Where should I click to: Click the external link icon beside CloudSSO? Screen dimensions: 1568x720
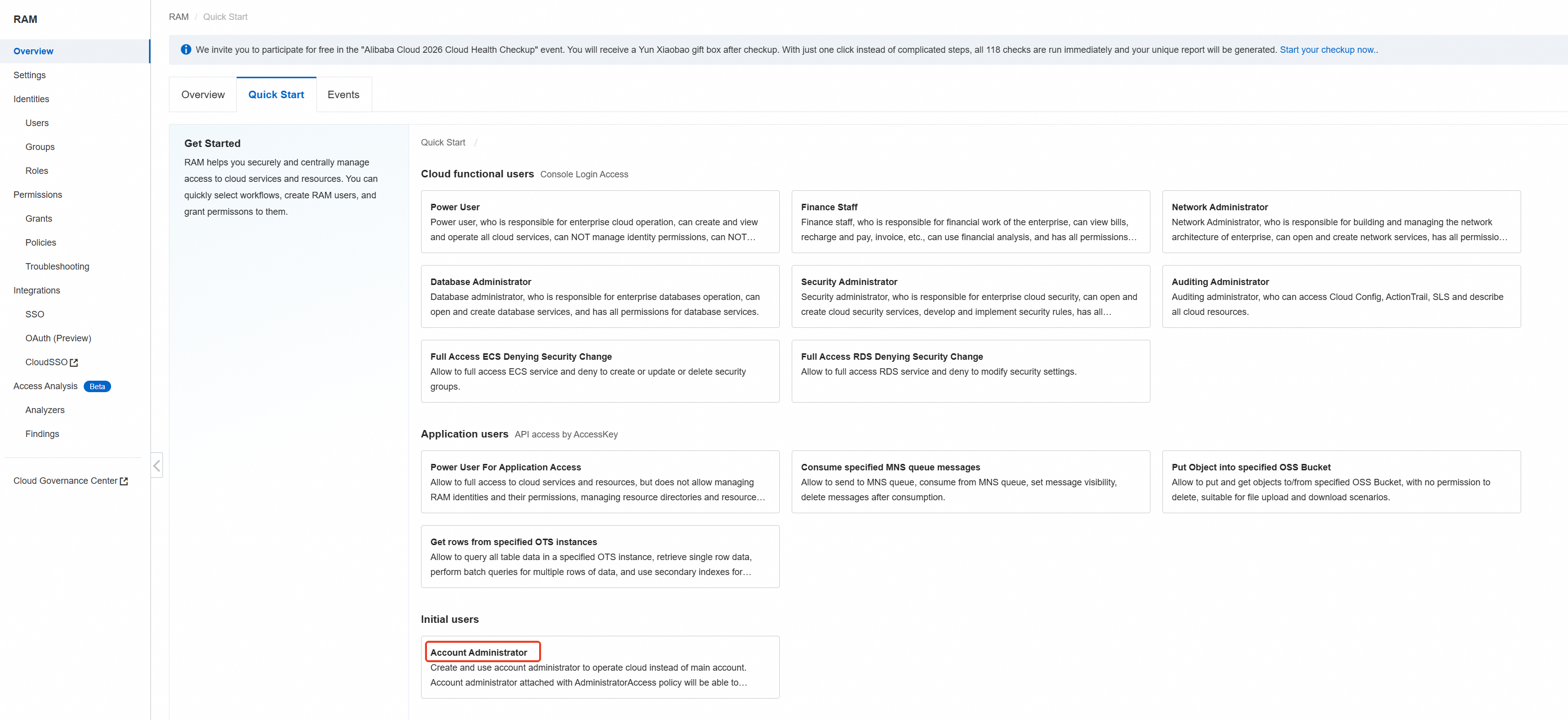[x=74, y=363]
